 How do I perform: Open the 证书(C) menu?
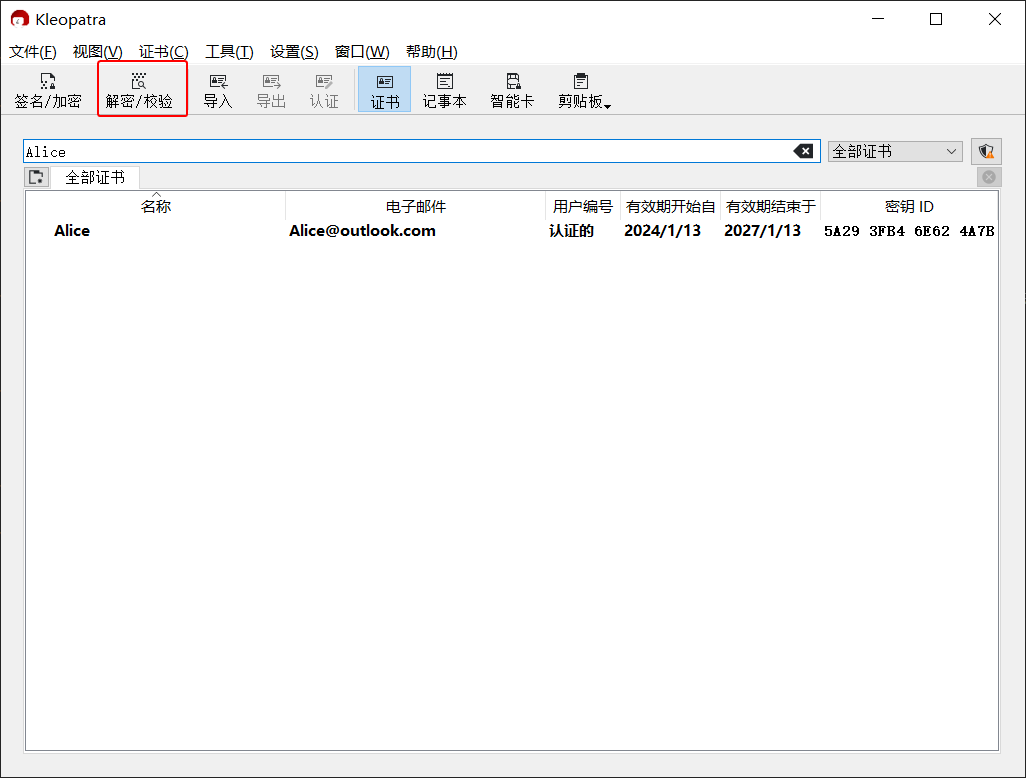(164, 52)
